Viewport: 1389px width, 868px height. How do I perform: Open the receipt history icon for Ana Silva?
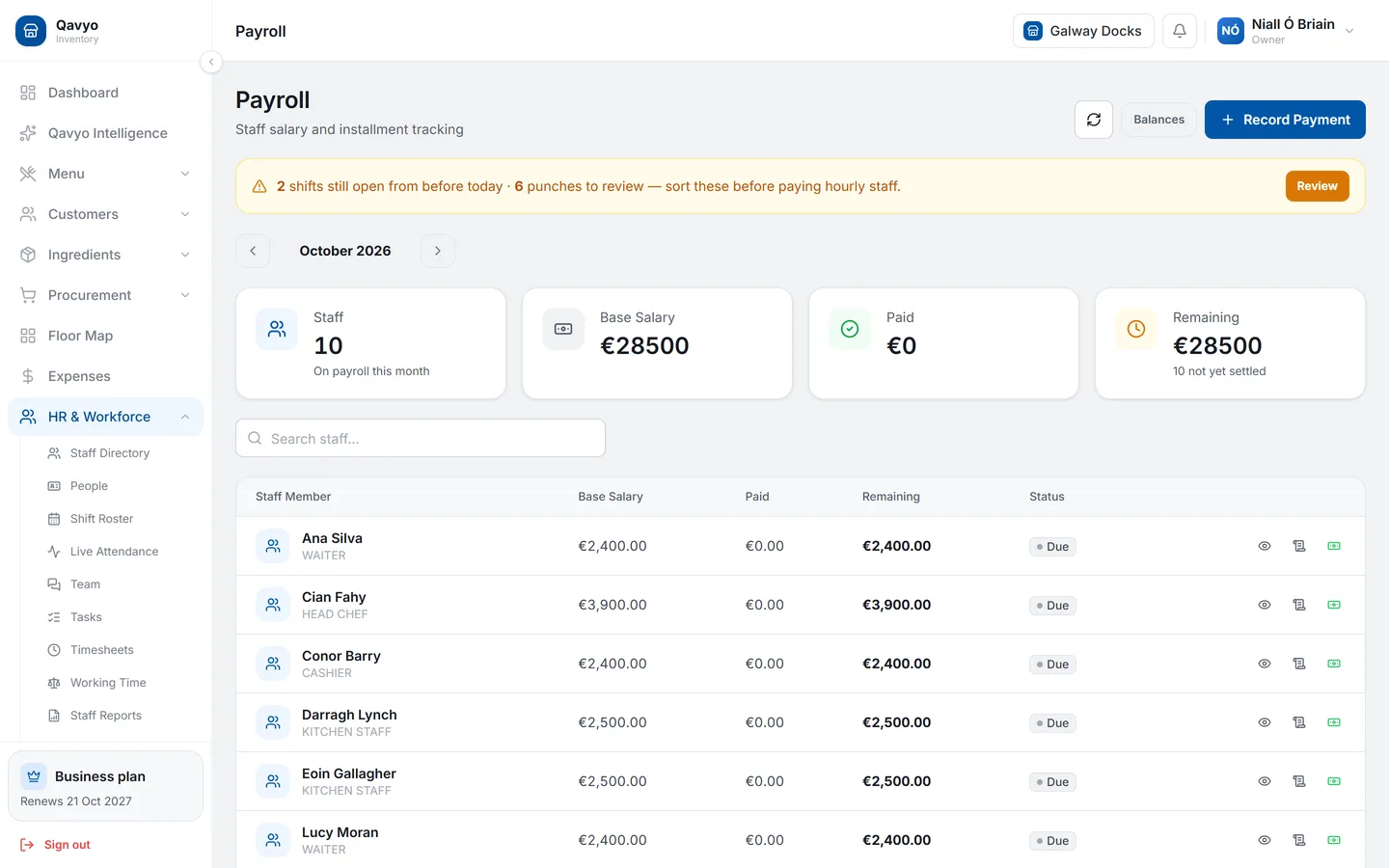tap(1299, 546)
